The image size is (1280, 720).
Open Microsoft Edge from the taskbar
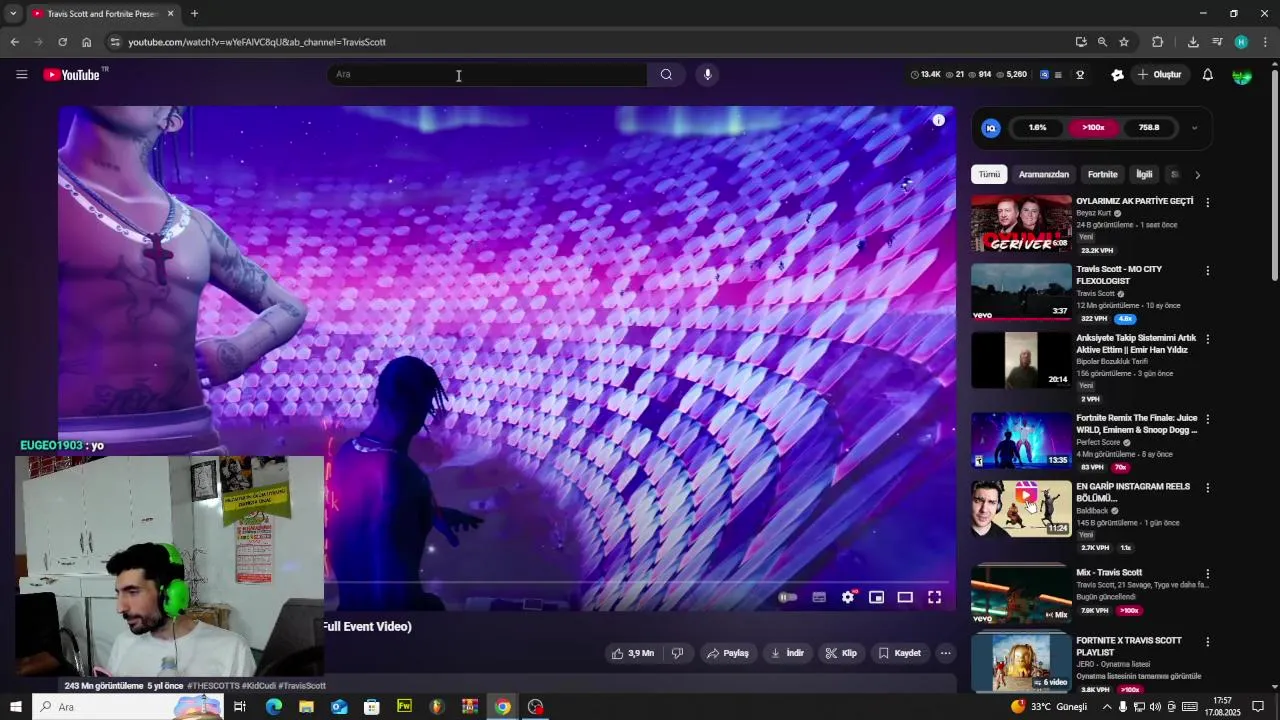(x=273, y=707)
